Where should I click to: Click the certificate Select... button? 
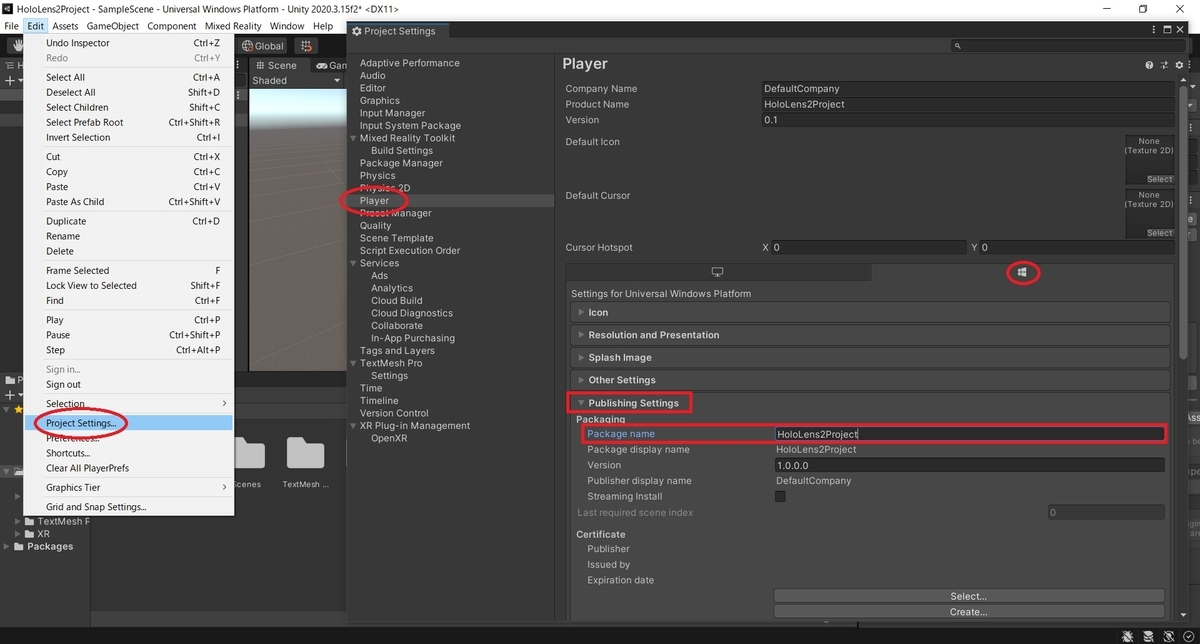[968, 596]
